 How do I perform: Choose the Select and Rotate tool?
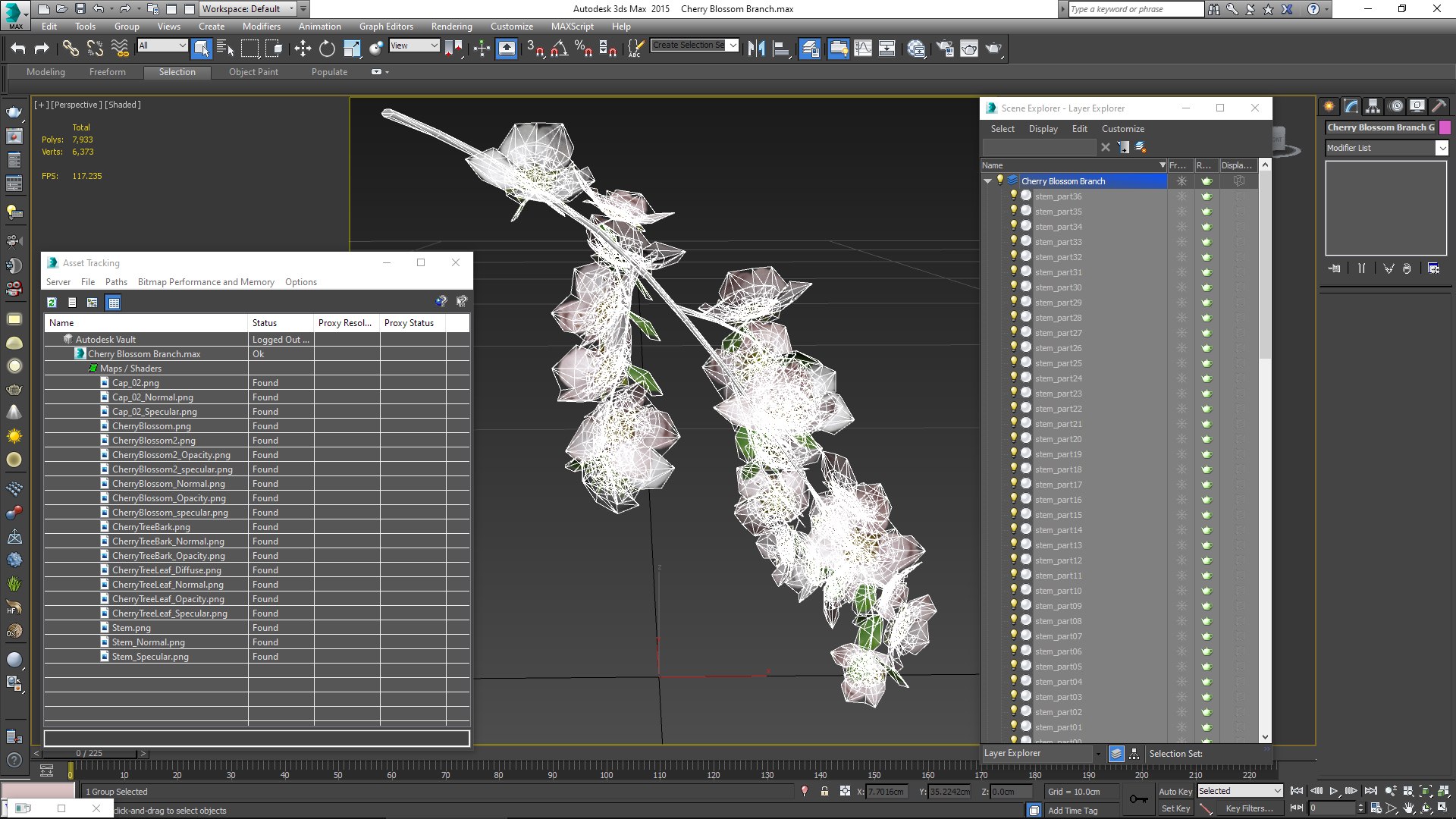pyautogui.click(x=327, y=49)
